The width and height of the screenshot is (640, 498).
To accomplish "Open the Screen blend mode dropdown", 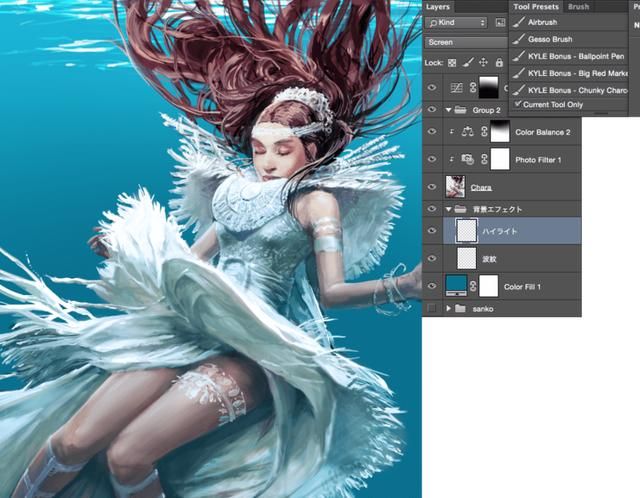I will click(x=466, y=42).
